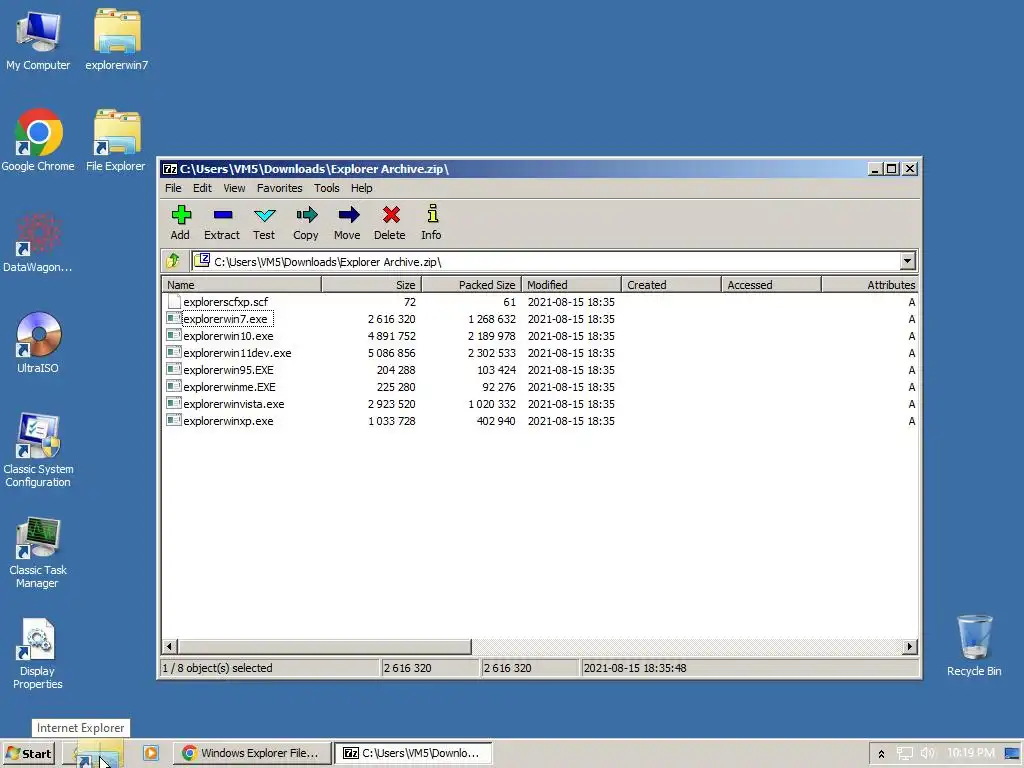Sort by Name column header
This screenshot has height=768, width=1024.
242,285
